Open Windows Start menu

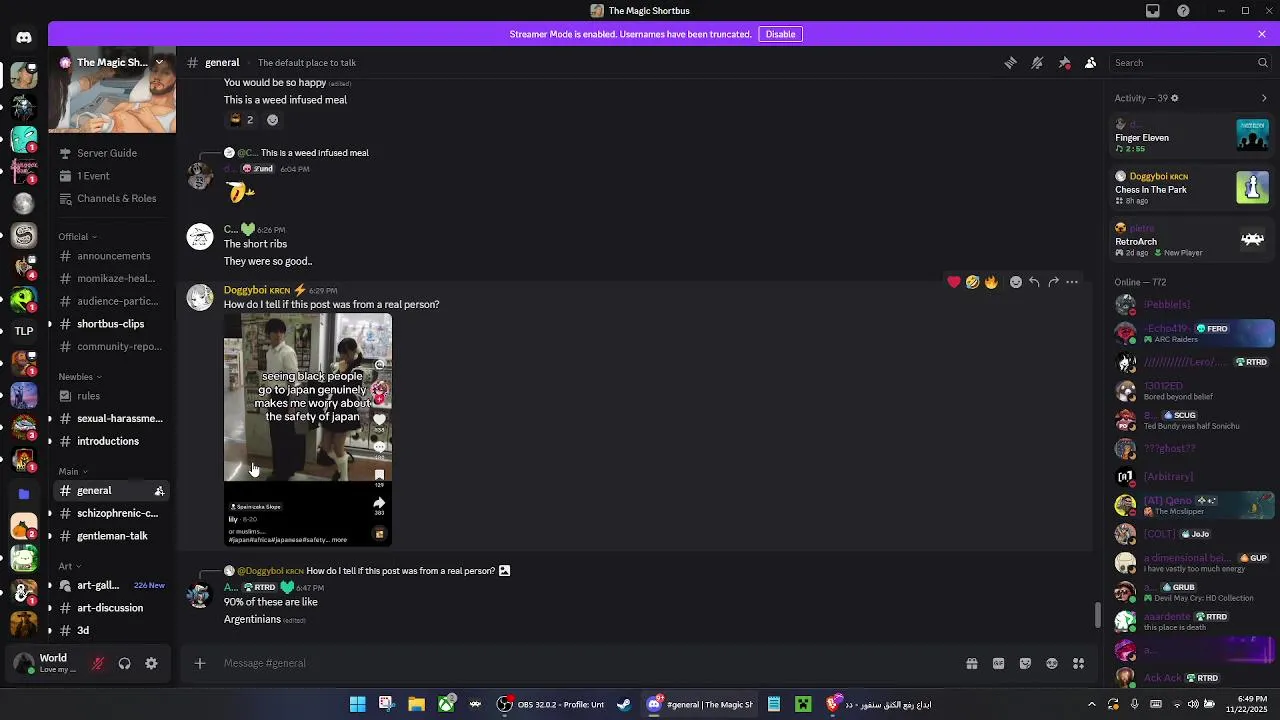(357, 704)
